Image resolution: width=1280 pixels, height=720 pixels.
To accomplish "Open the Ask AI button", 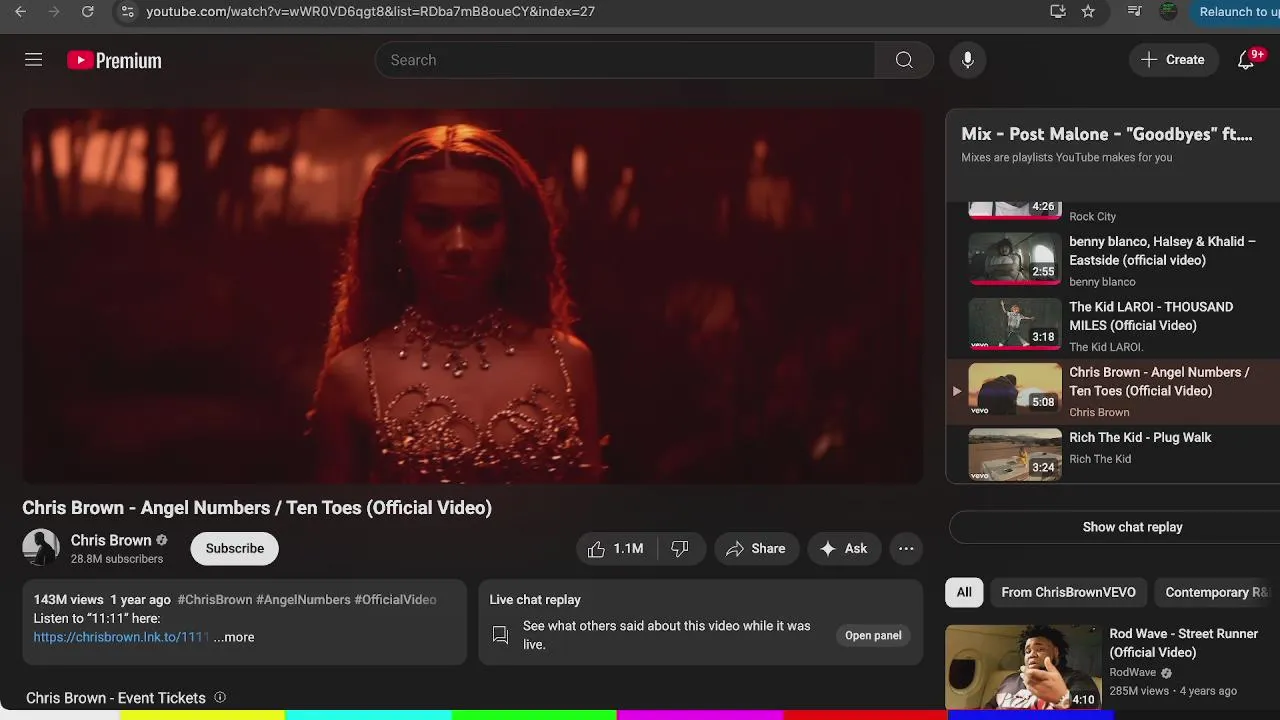I will pos(843,548).
